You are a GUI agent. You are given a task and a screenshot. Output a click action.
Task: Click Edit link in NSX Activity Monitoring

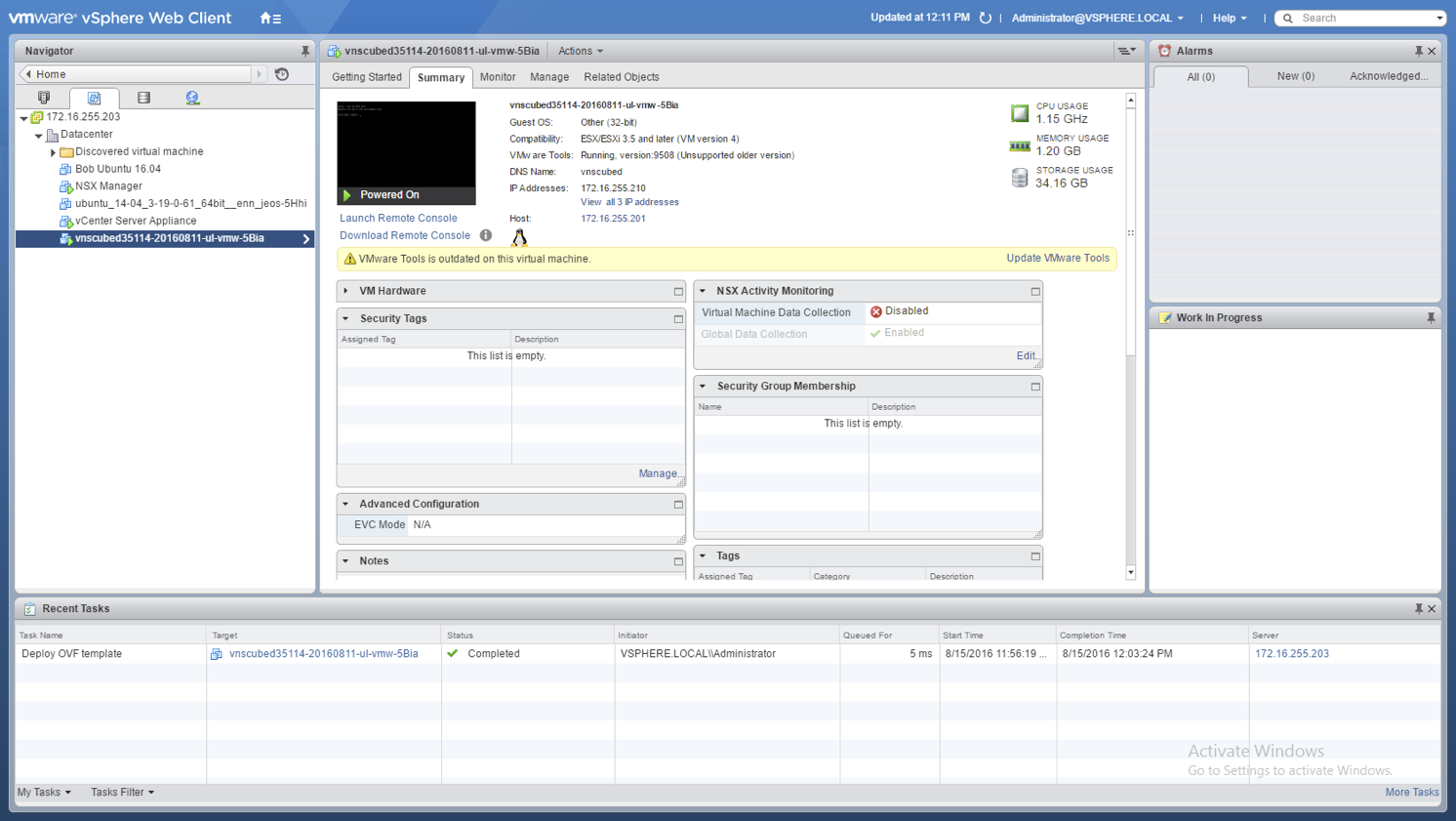1027,356
